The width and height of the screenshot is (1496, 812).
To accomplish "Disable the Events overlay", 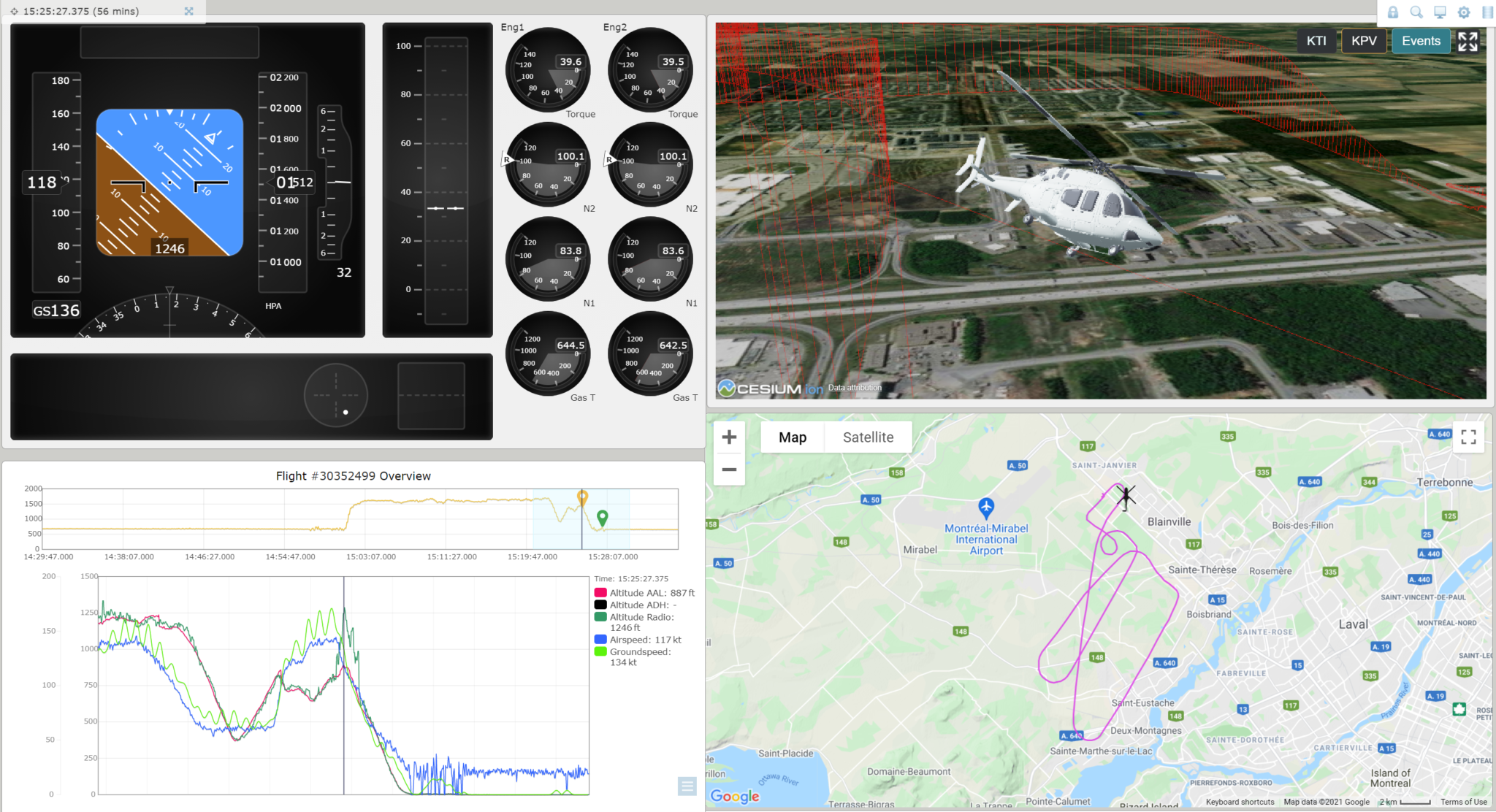I will (x=1420, y=41).
